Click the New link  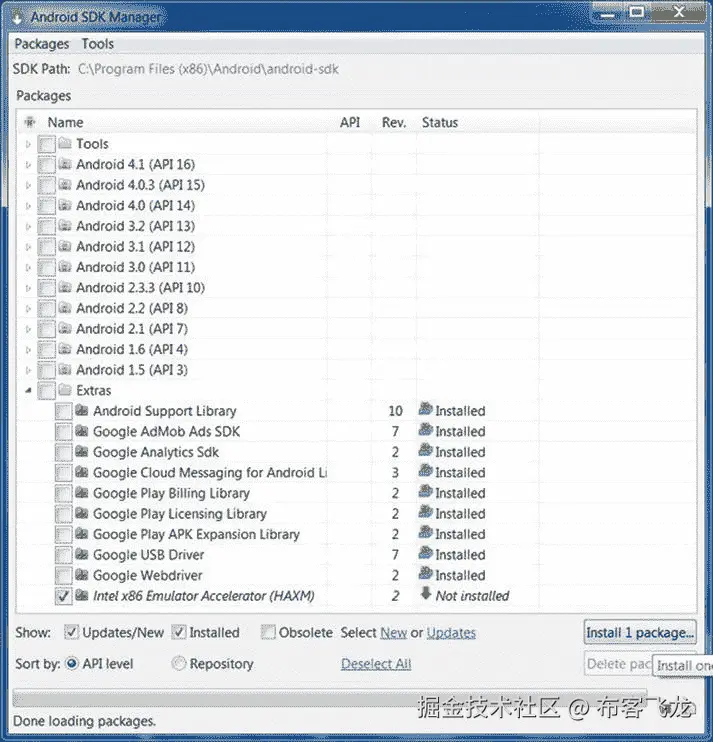click(x=394, y=633)
